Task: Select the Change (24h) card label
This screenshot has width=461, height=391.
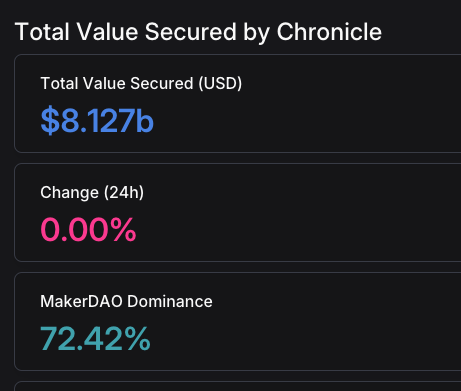Action: pyautogui.click(x=92, y=192)
